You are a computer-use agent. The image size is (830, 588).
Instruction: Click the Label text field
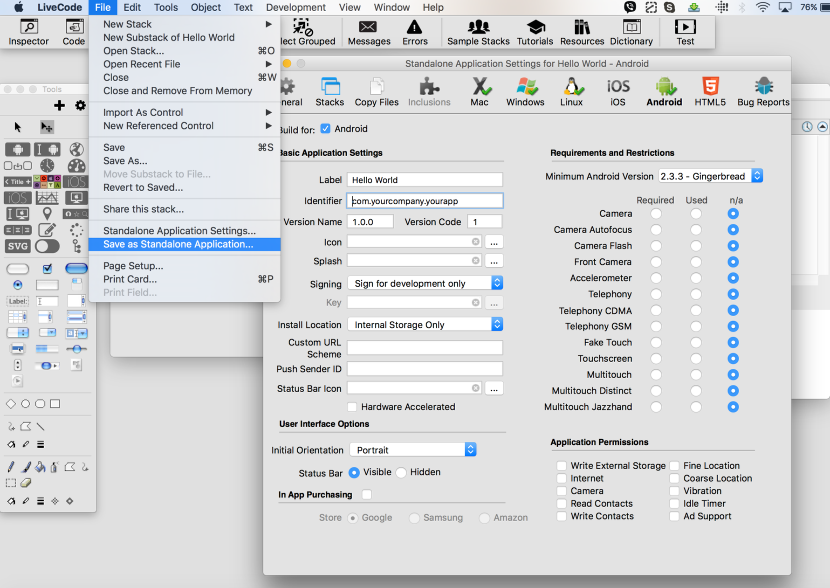[x=425, y=180]
